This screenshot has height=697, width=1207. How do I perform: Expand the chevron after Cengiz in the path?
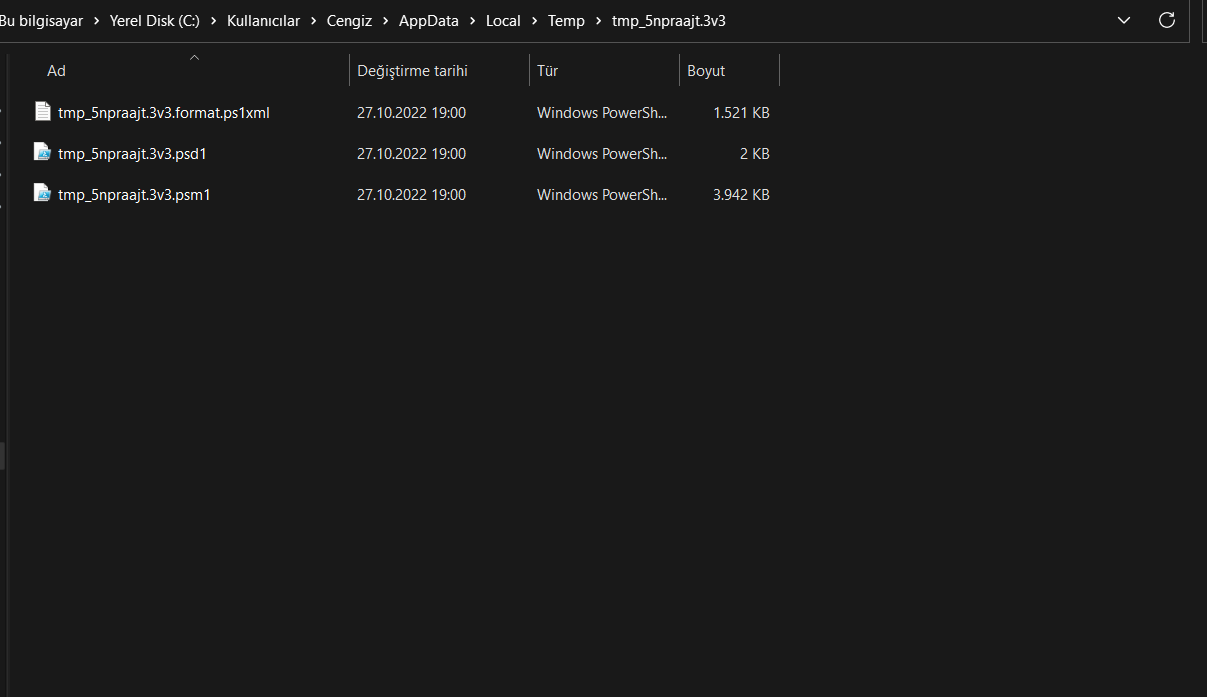tap(385, 21)
